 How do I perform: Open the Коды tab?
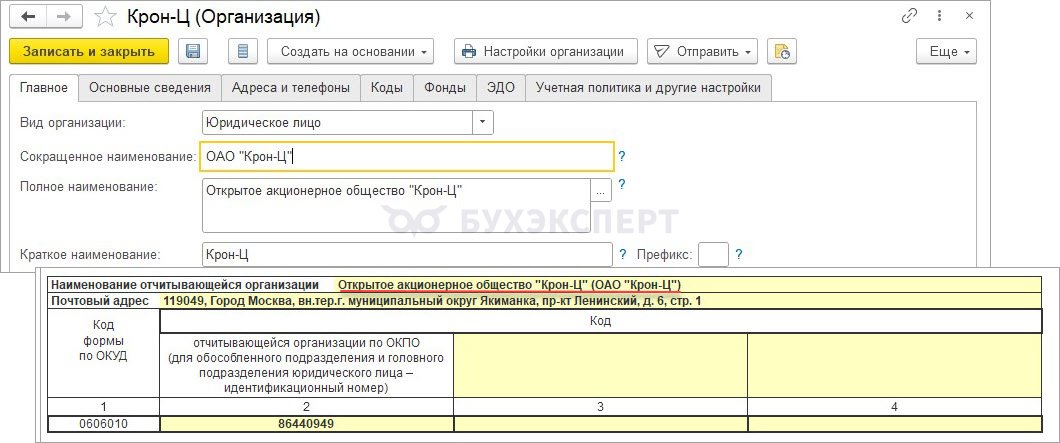[387, 88]
